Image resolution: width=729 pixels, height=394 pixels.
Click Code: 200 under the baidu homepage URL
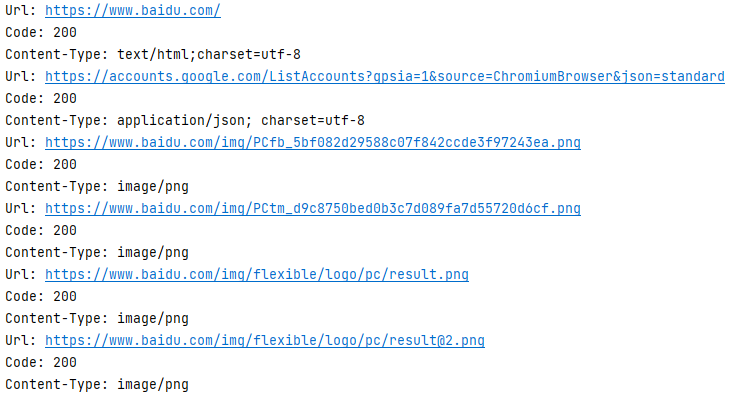click(41, 33)
